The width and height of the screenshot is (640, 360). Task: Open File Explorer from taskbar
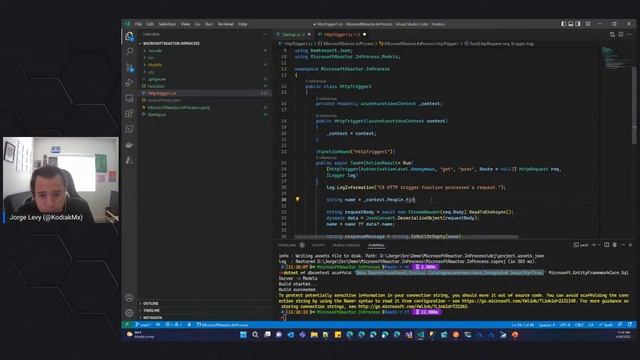click(x=314, y=335)
